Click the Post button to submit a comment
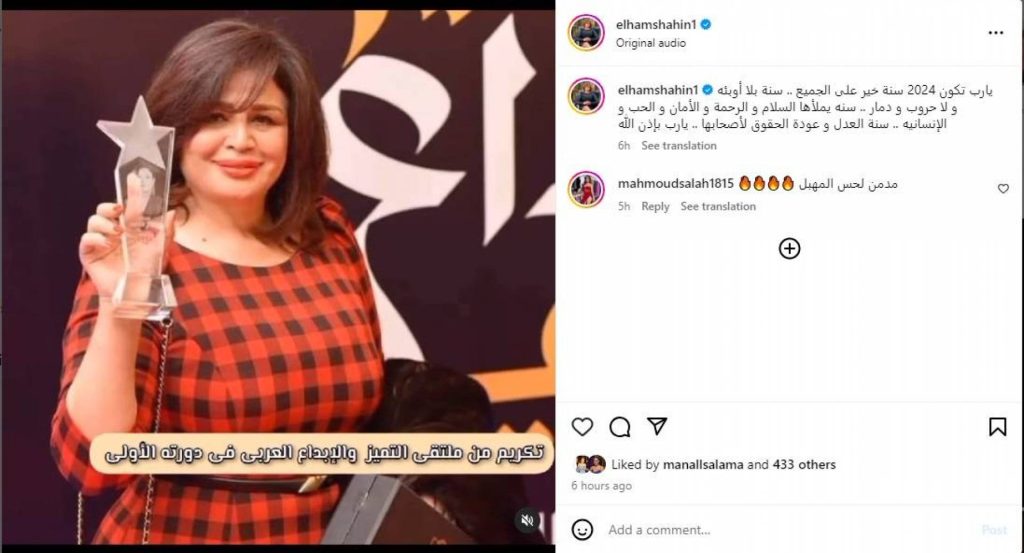The image size is (1024, 553). [x=994, y=530]
